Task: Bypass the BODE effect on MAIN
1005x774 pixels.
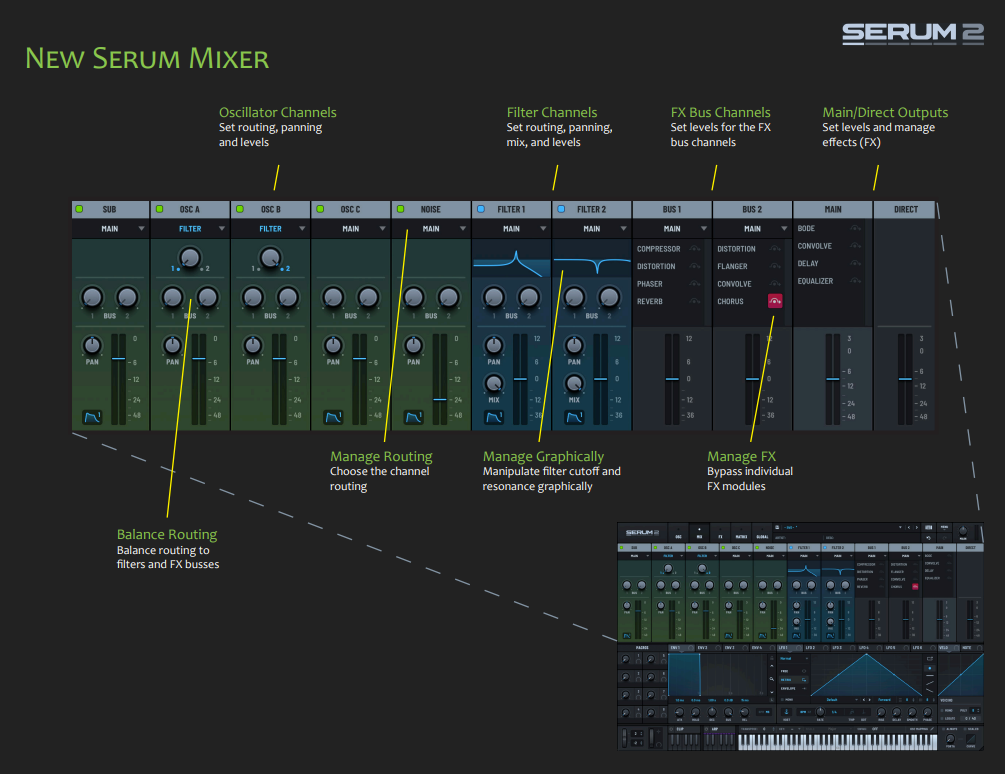Action: pyautogui.click(x=855, y=228)
